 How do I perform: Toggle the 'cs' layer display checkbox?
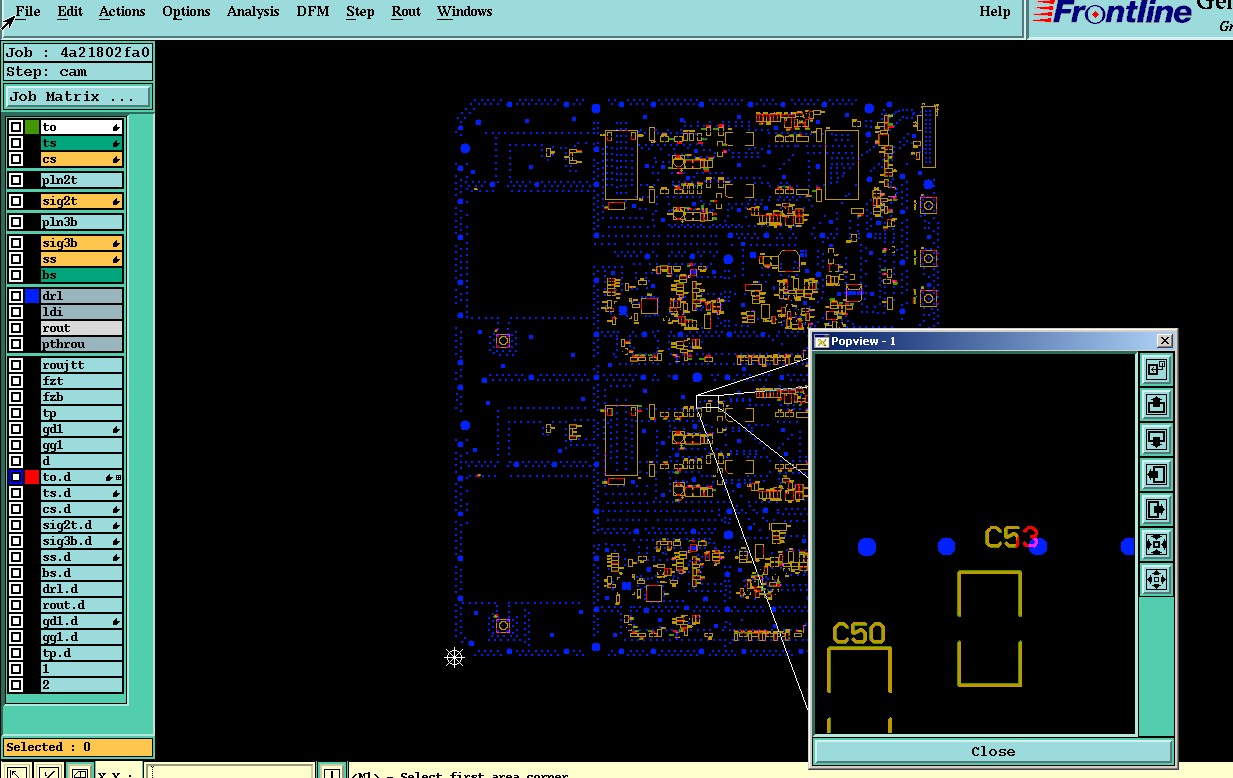click(x=16, y=159)
